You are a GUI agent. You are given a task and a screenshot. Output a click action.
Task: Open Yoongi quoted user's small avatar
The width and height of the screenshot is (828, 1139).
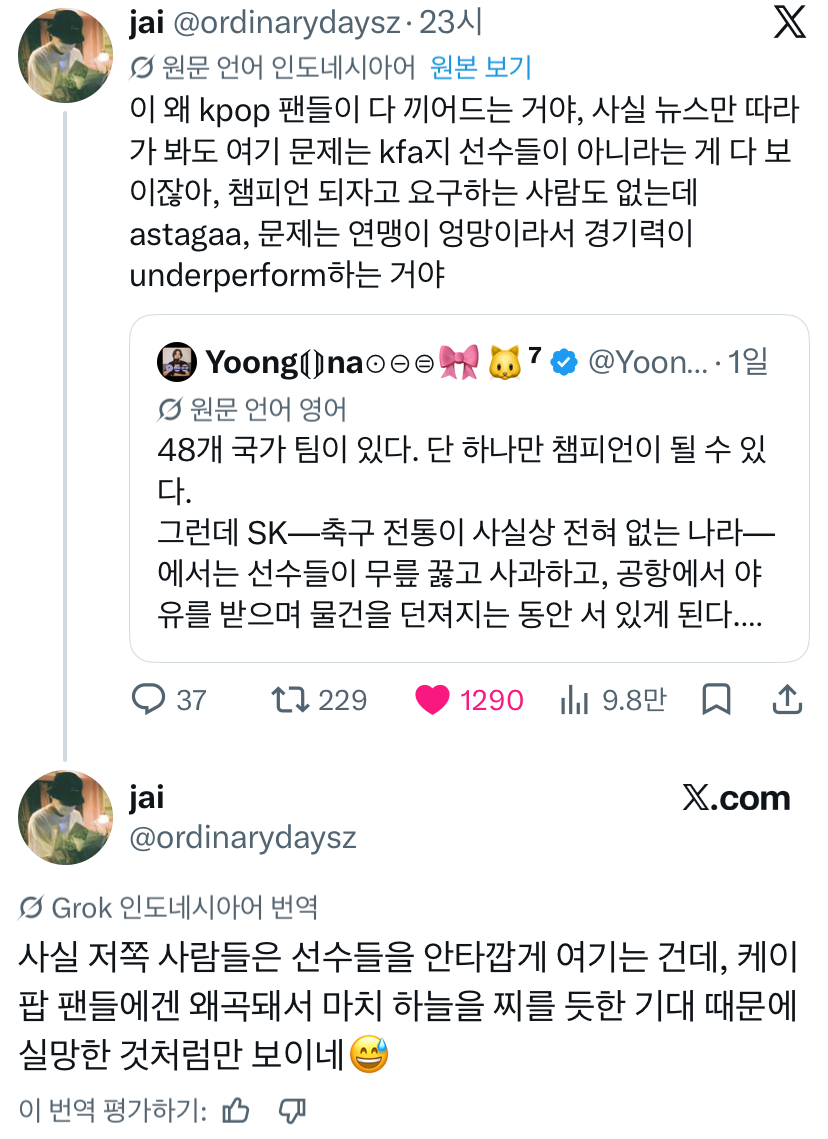click(176, 362)
